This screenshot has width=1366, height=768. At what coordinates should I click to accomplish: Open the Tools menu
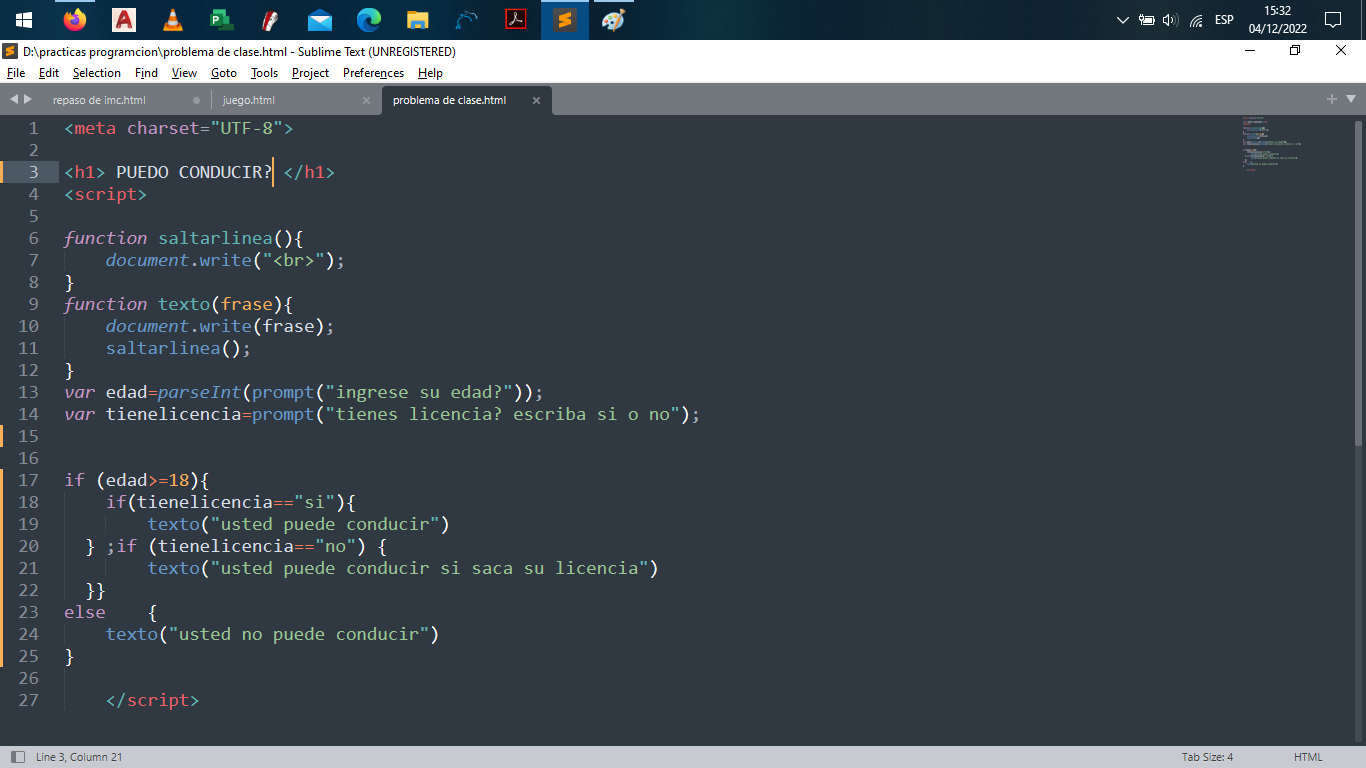[x=264, y=73]
